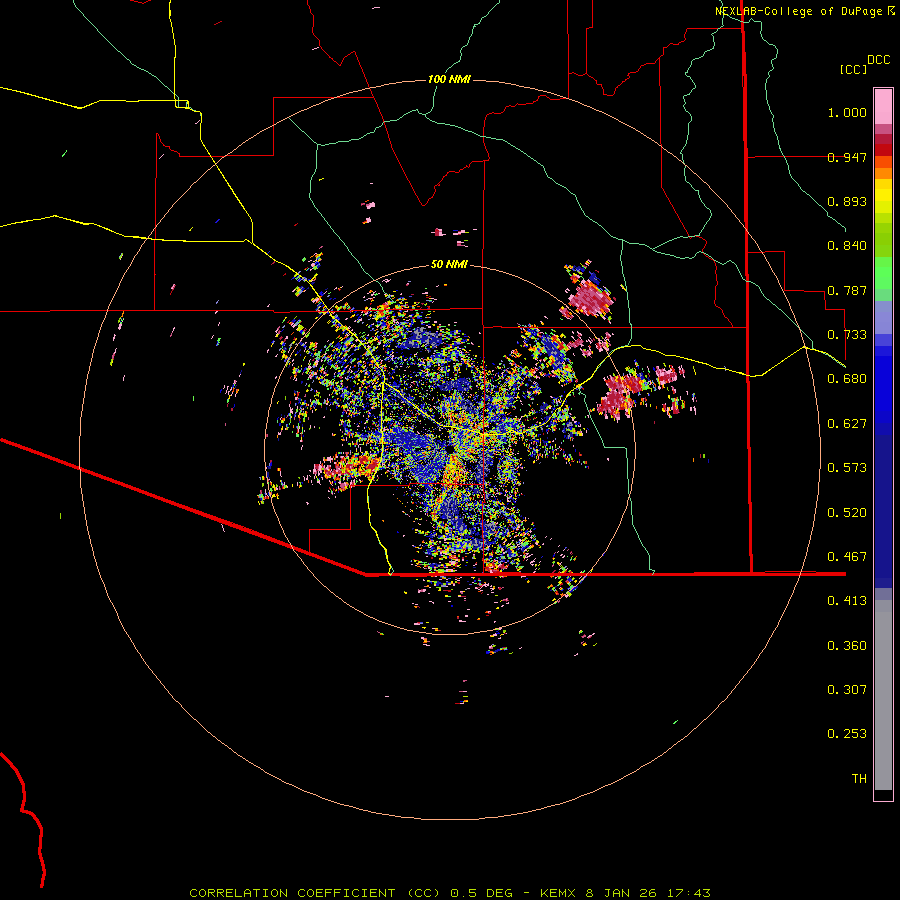
Task: Click the 0.947 scale value
Action: click(847, 157)
